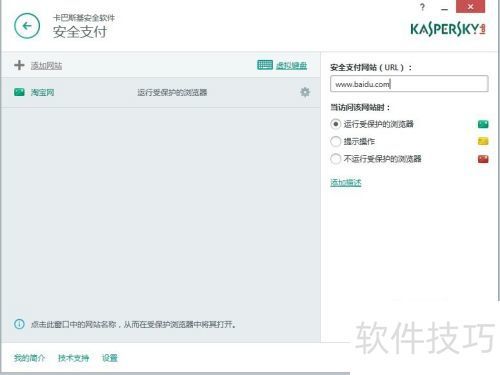Go back with the circular arrow button

27,26
